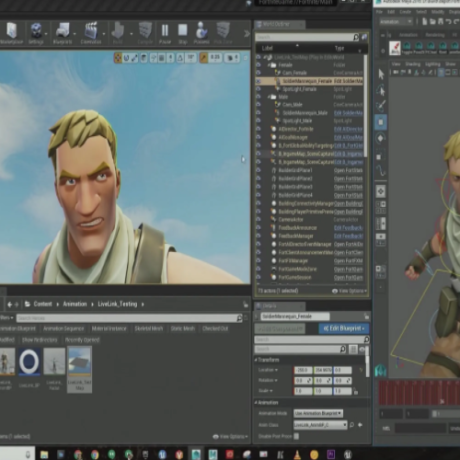The width and height of the screenshot is (460, 460).
Task: Select SoldierMannequin_Male in outliner
Action: (x=305, y=113)
